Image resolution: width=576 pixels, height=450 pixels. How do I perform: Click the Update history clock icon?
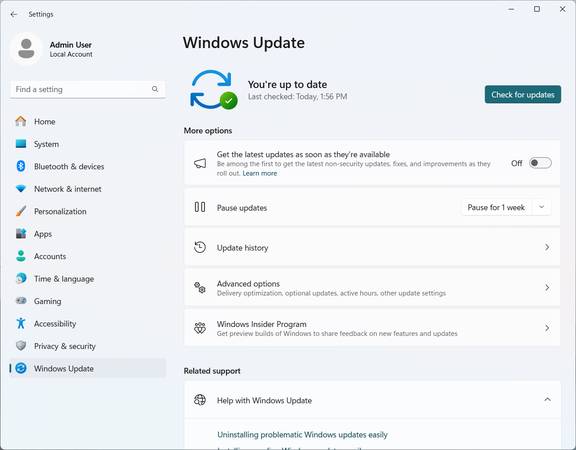tap(200, 248)
